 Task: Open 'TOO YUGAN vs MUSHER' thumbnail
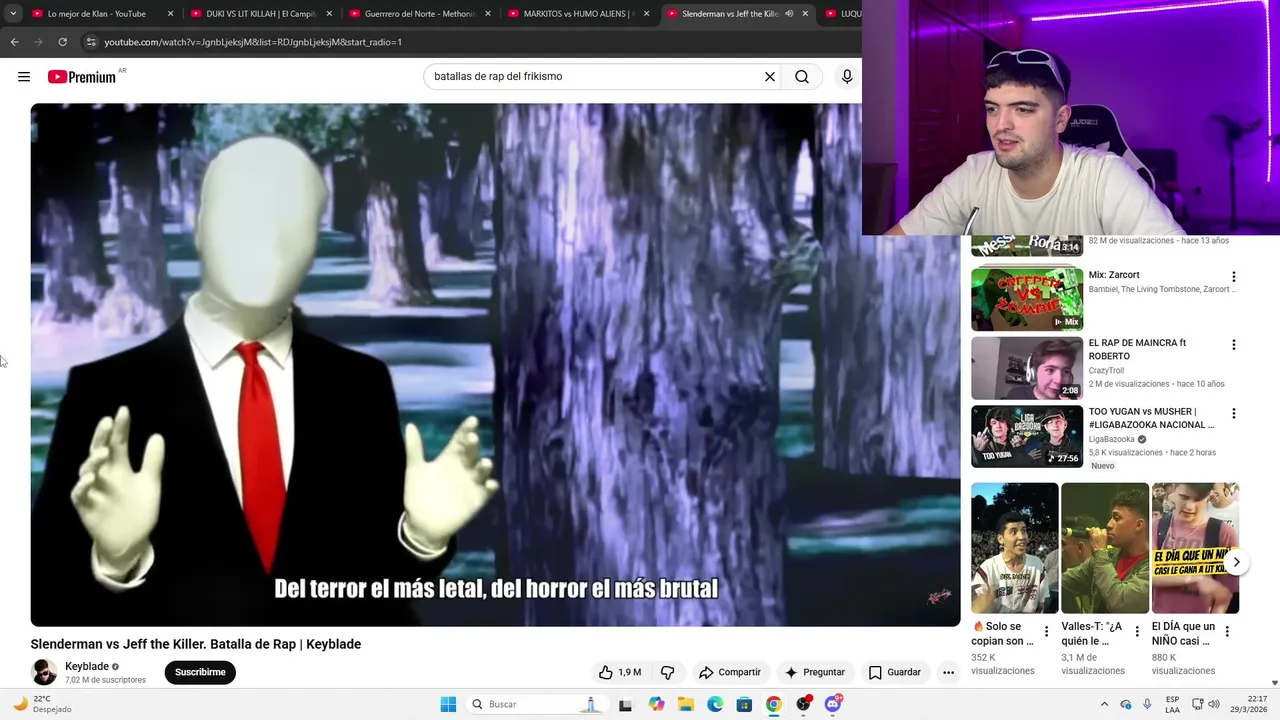click(1027, 436)
